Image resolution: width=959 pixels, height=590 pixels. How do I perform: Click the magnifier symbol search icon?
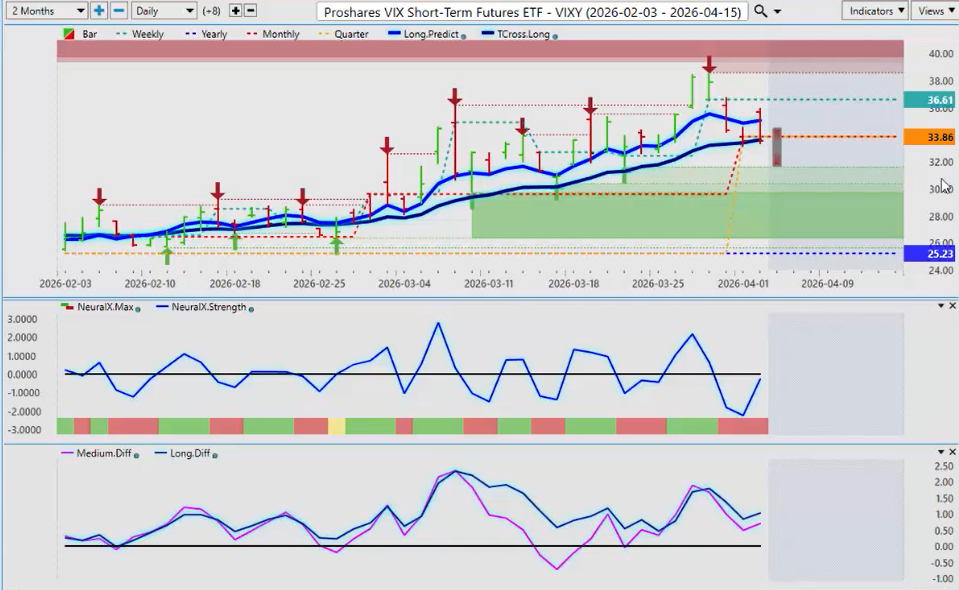click(x=761, y=10)
